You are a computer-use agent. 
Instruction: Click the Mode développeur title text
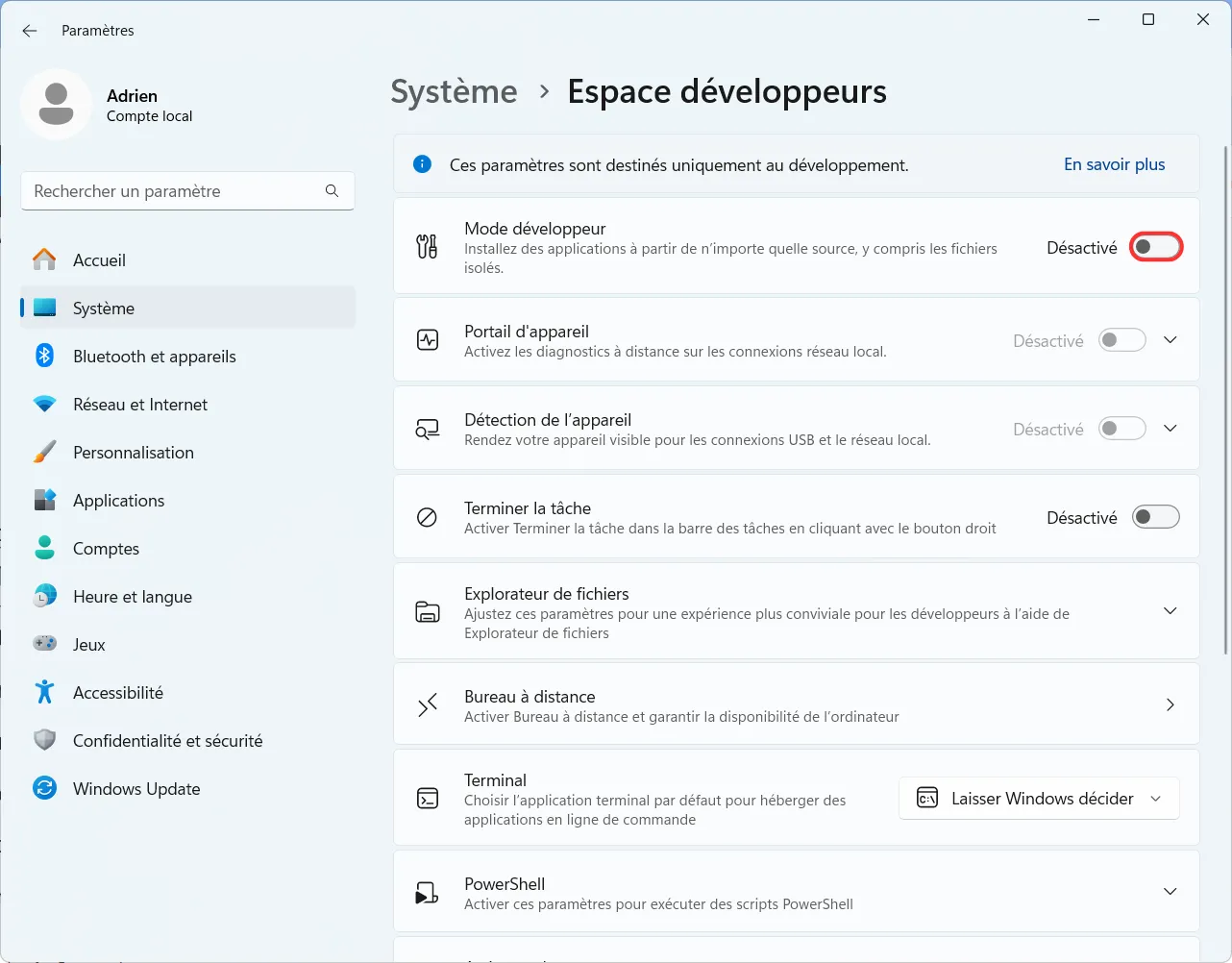(x=534, y=229)
